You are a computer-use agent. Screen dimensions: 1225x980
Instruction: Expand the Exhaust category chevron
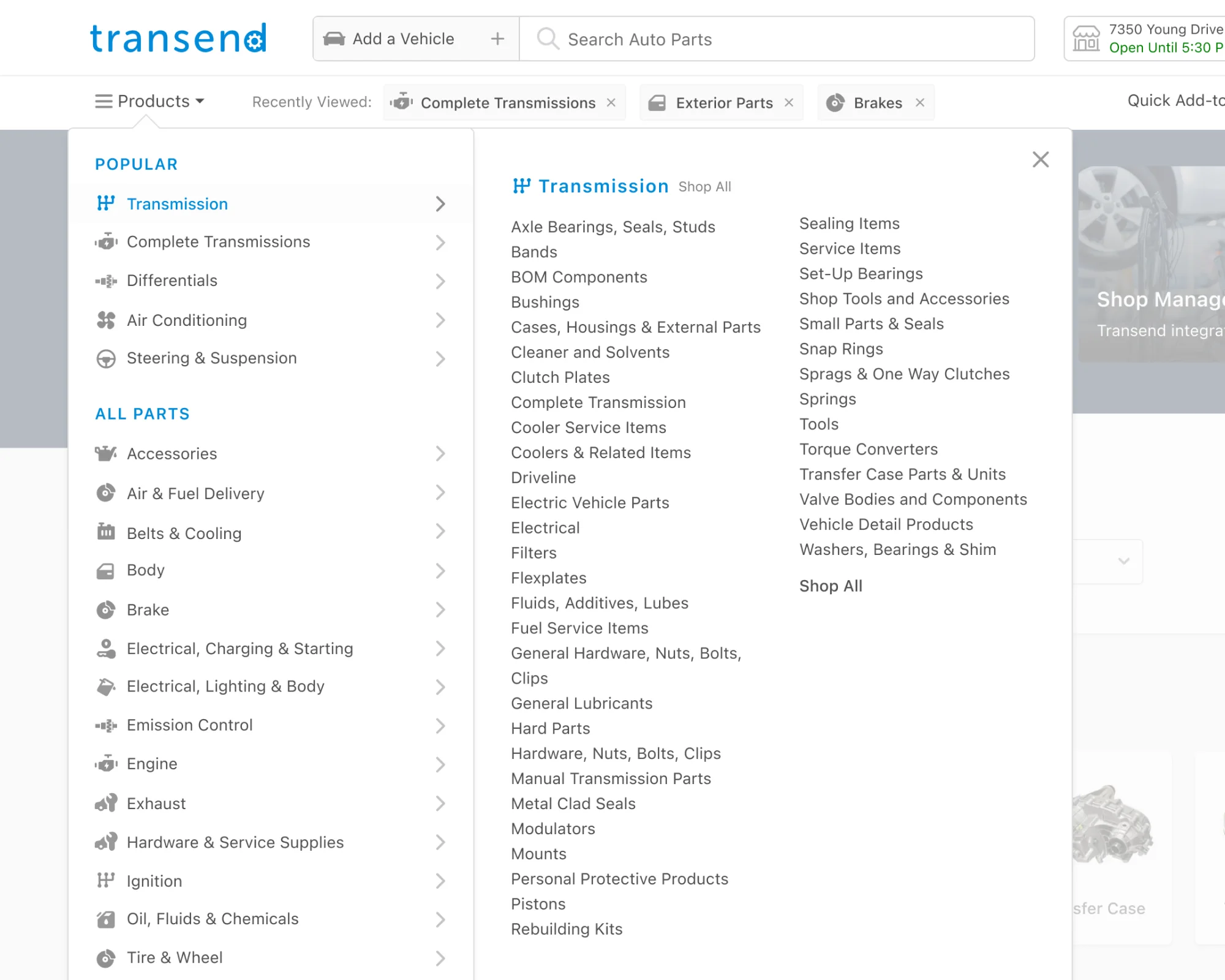(440, 803)
